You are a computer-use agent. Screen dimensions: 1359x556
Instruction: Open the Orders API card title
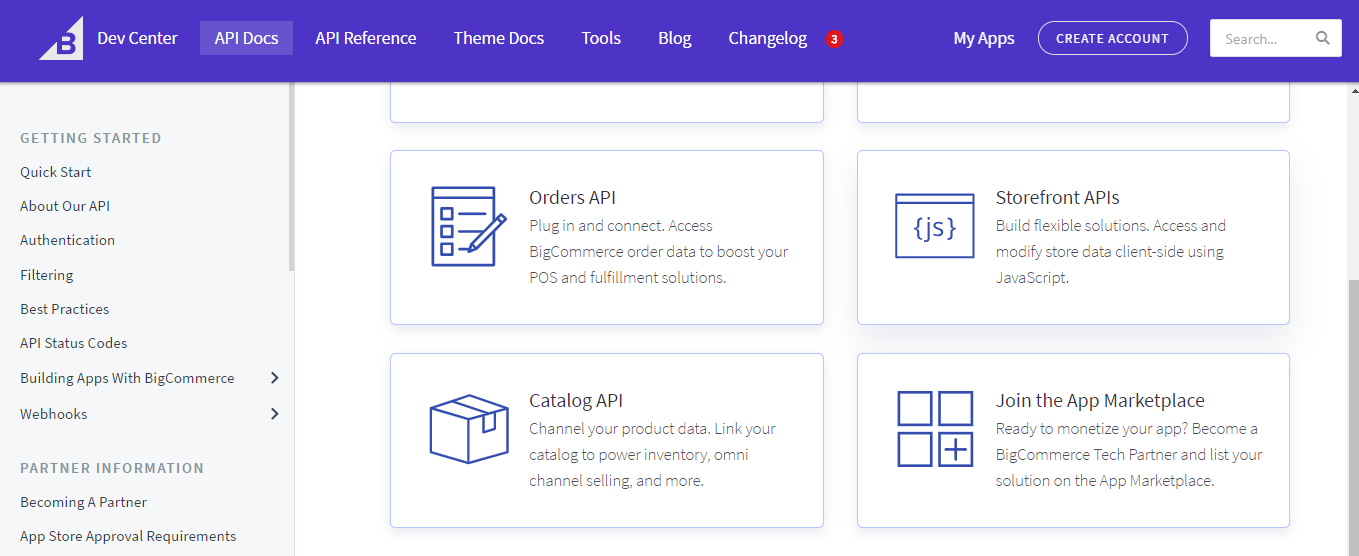572,198
